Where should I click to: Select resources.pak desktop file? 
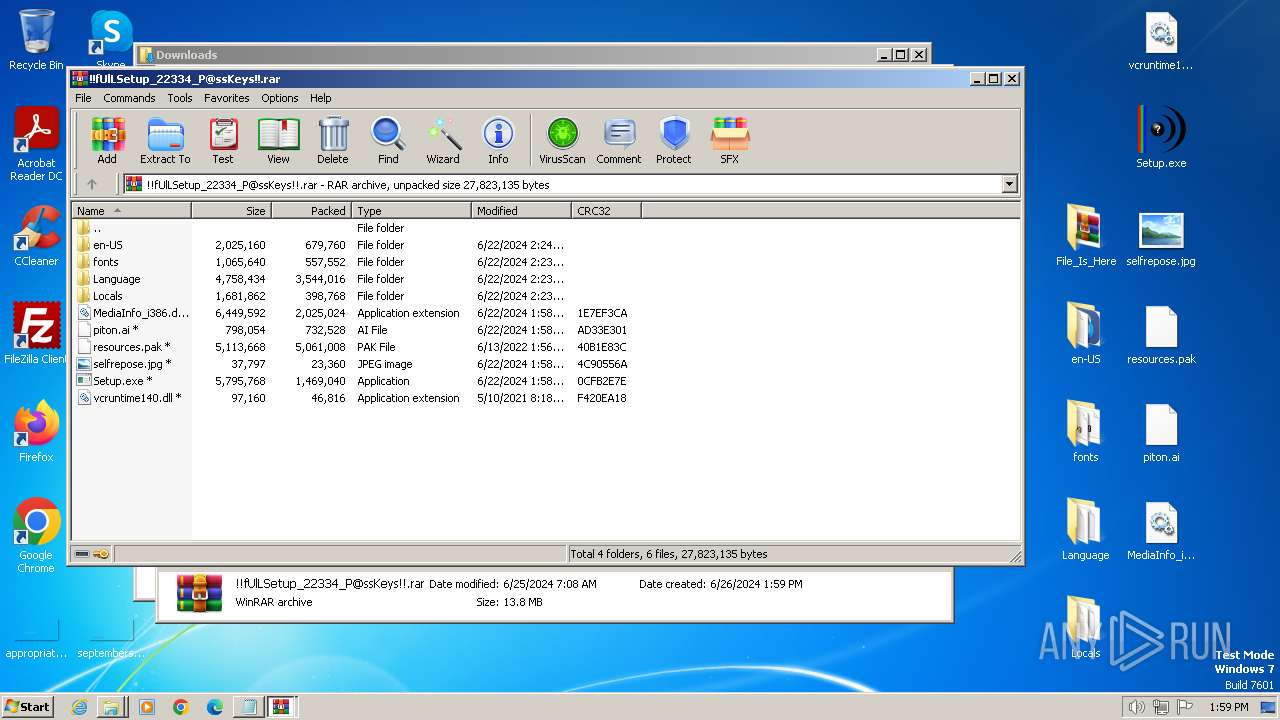pos(1161,334)
